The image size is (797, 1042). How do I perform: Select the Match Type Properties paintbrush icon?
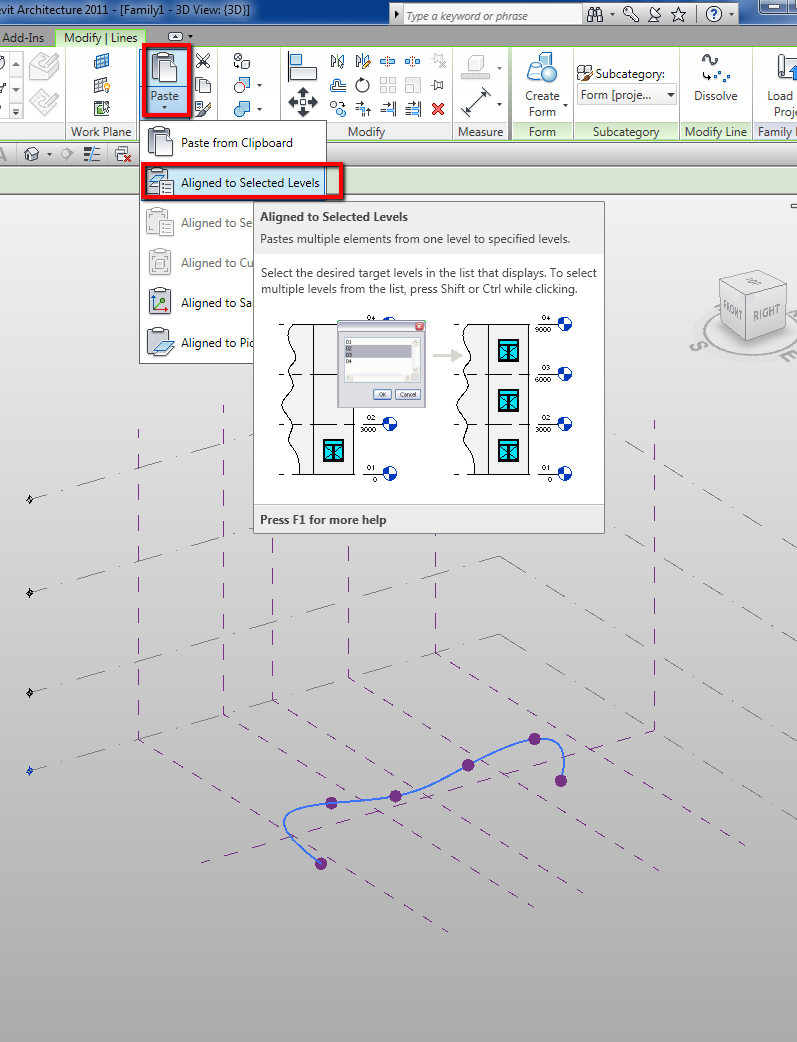(203, 108)
